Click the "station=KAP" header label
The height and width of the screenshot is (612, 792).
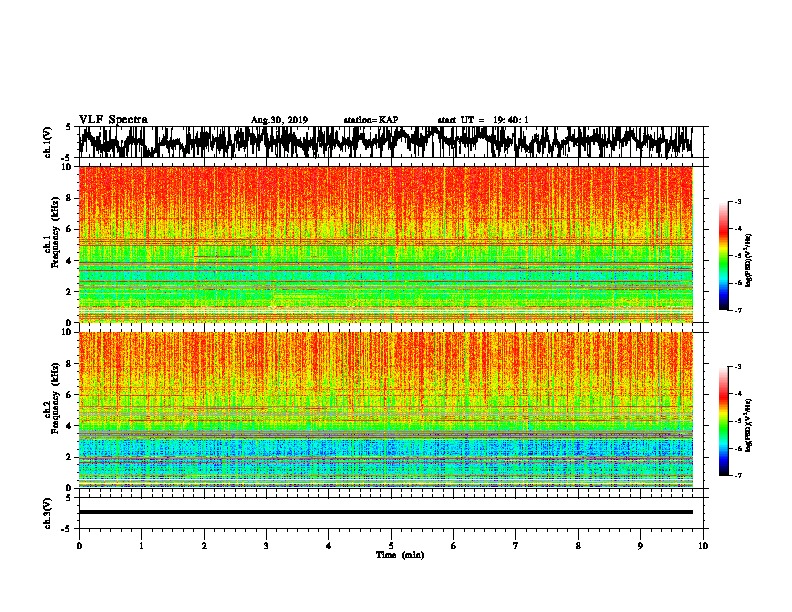[371, 120]
